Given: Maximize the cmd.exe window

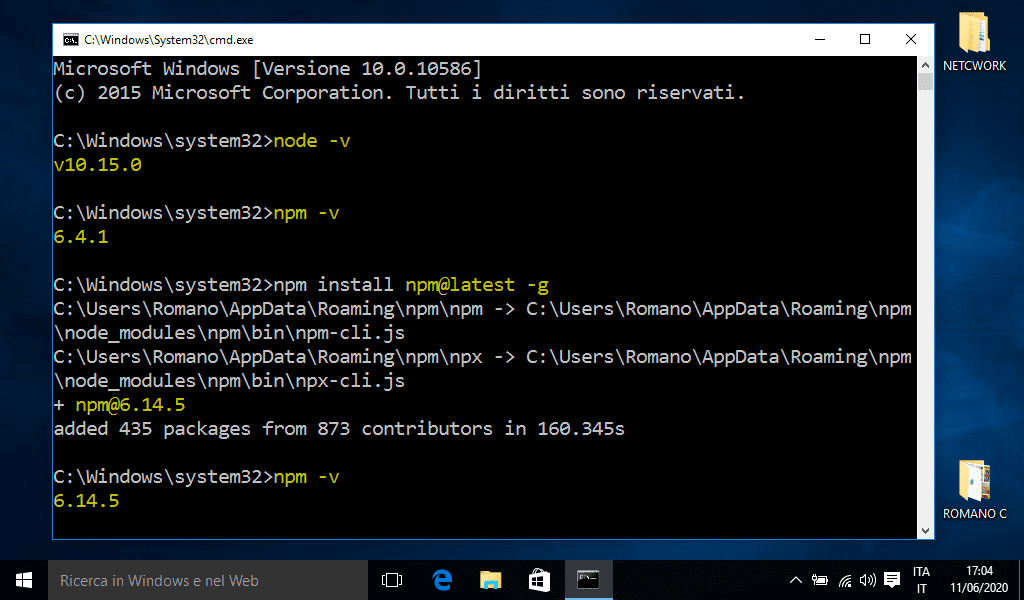Looking at the screenshot, I should [x=865, y=40].
